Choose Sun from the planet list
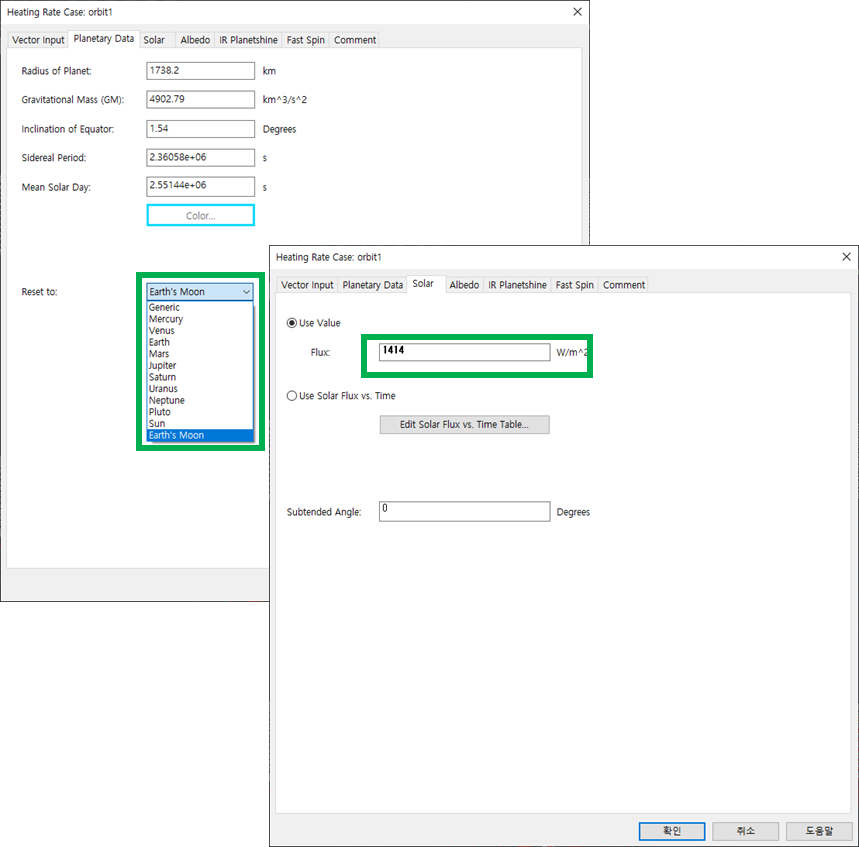Screen dimensions: 859x847 (x=200, y=424)
